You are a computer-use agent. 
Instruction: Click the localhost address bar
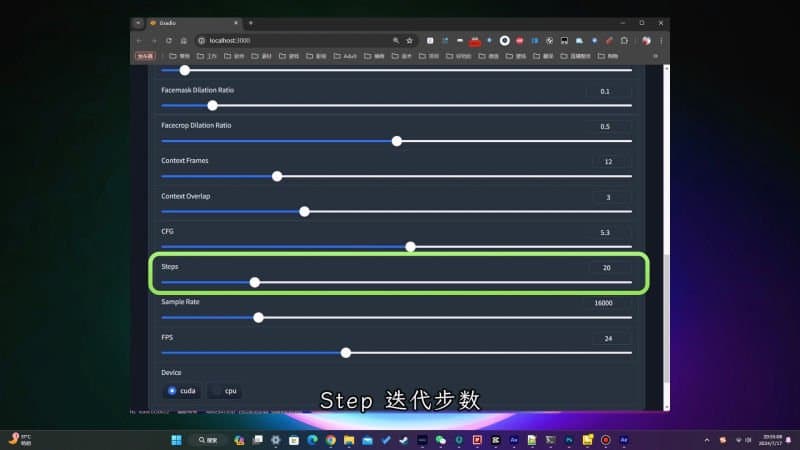300,40
